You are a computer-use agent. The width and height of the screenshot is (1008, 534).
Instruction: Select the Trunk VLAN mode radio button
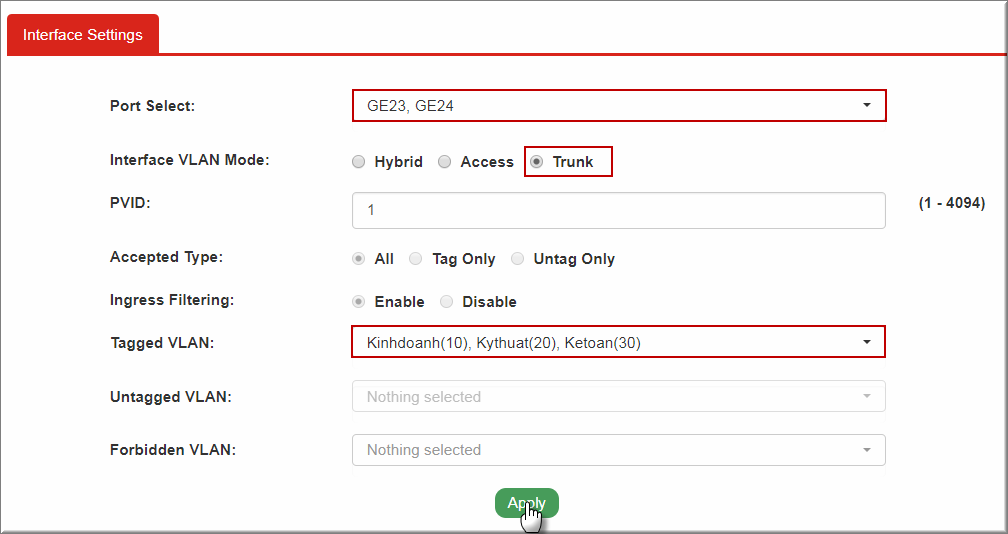[x=537, y=162]
